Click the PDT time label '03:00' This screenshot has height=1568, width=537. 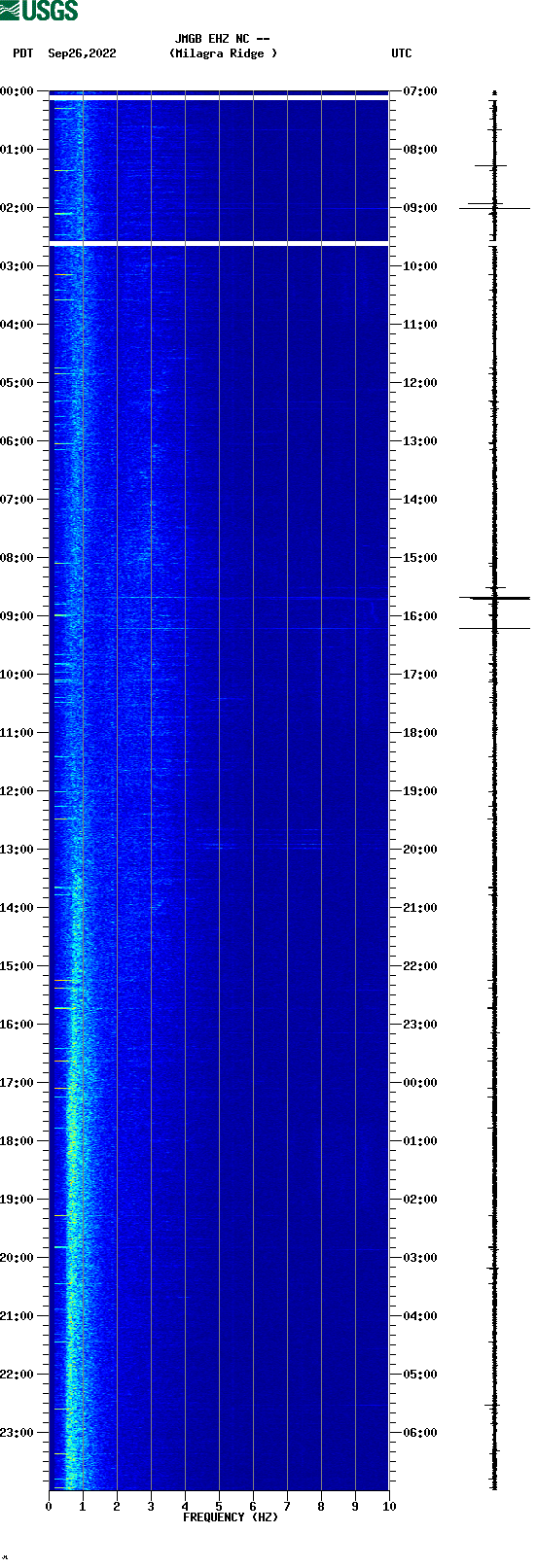[18, 266]
